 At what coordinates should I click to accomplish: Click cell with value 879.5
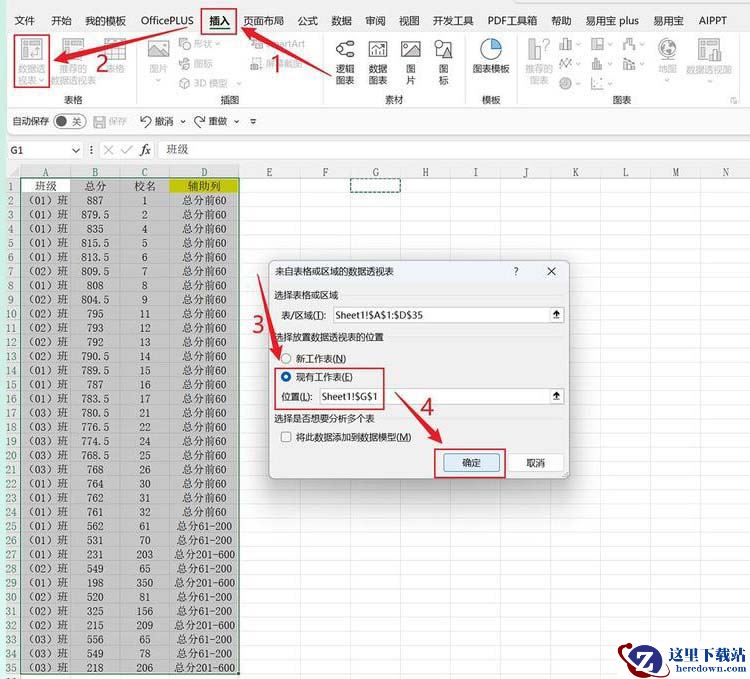point(95,214)
